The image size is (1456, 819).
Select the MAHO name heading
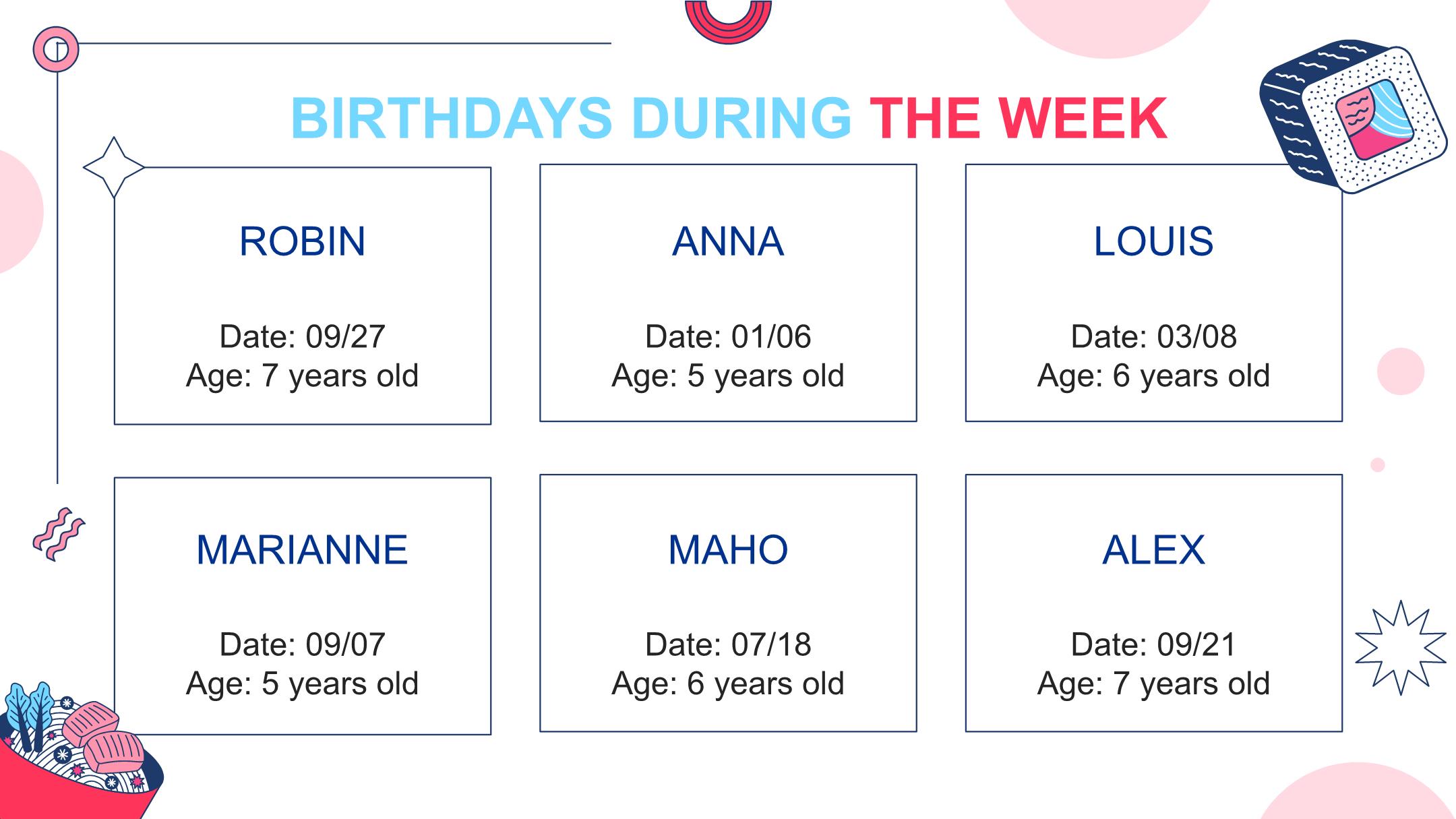click(x=728, y=549)
